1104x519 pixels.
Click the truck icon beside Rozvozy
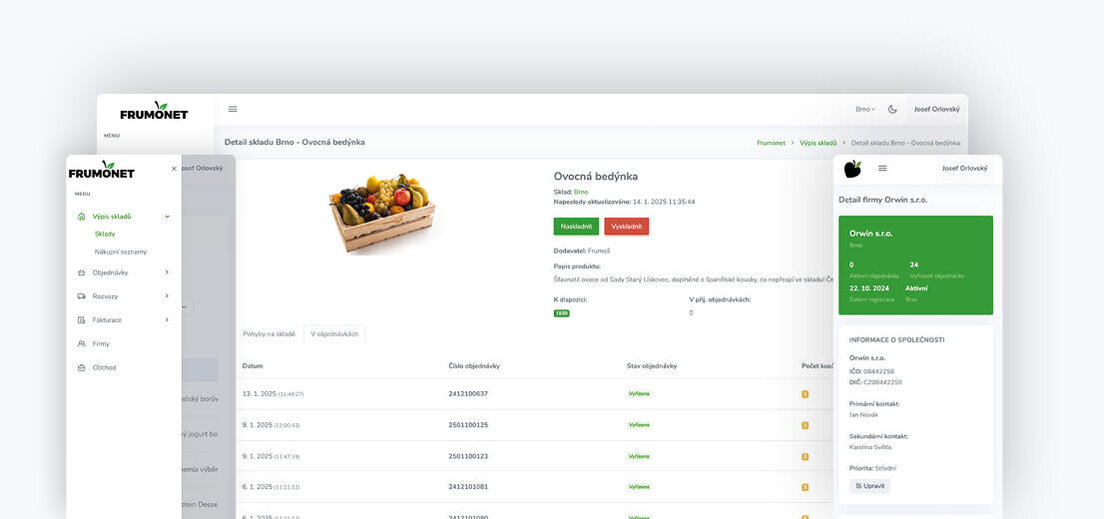pos(81,296)
